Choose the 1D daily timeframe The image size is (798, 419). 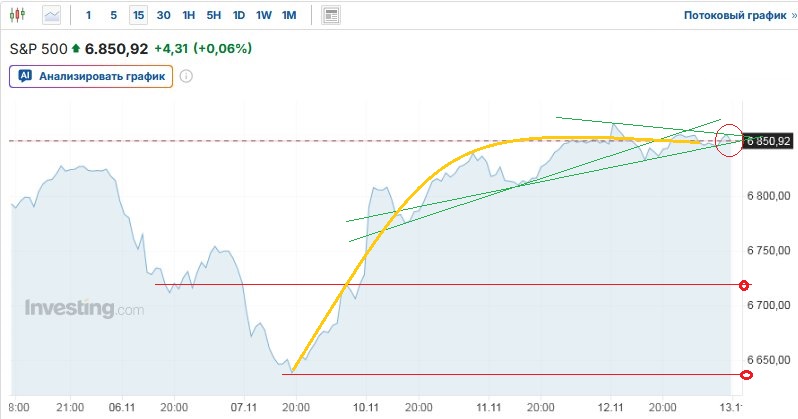pyautogui.click(x=238, y=15)
